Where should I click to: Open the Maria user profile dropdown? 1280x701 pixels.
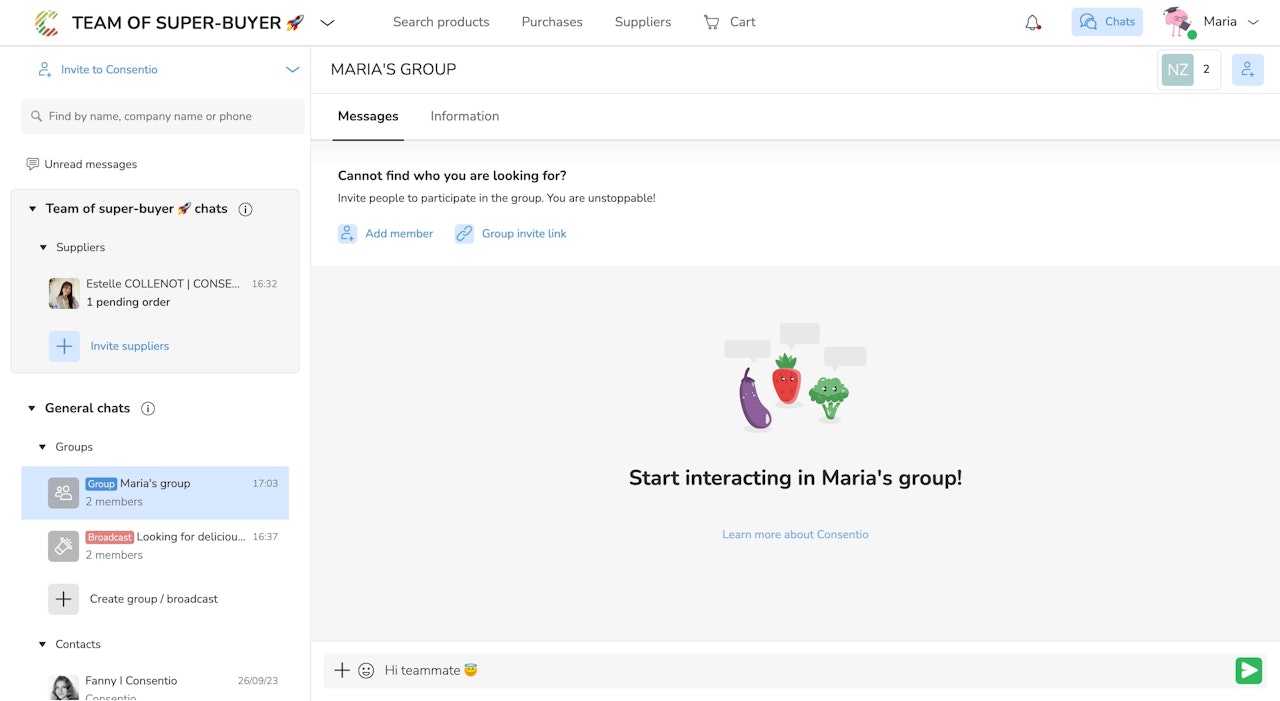coord(1252,22)
